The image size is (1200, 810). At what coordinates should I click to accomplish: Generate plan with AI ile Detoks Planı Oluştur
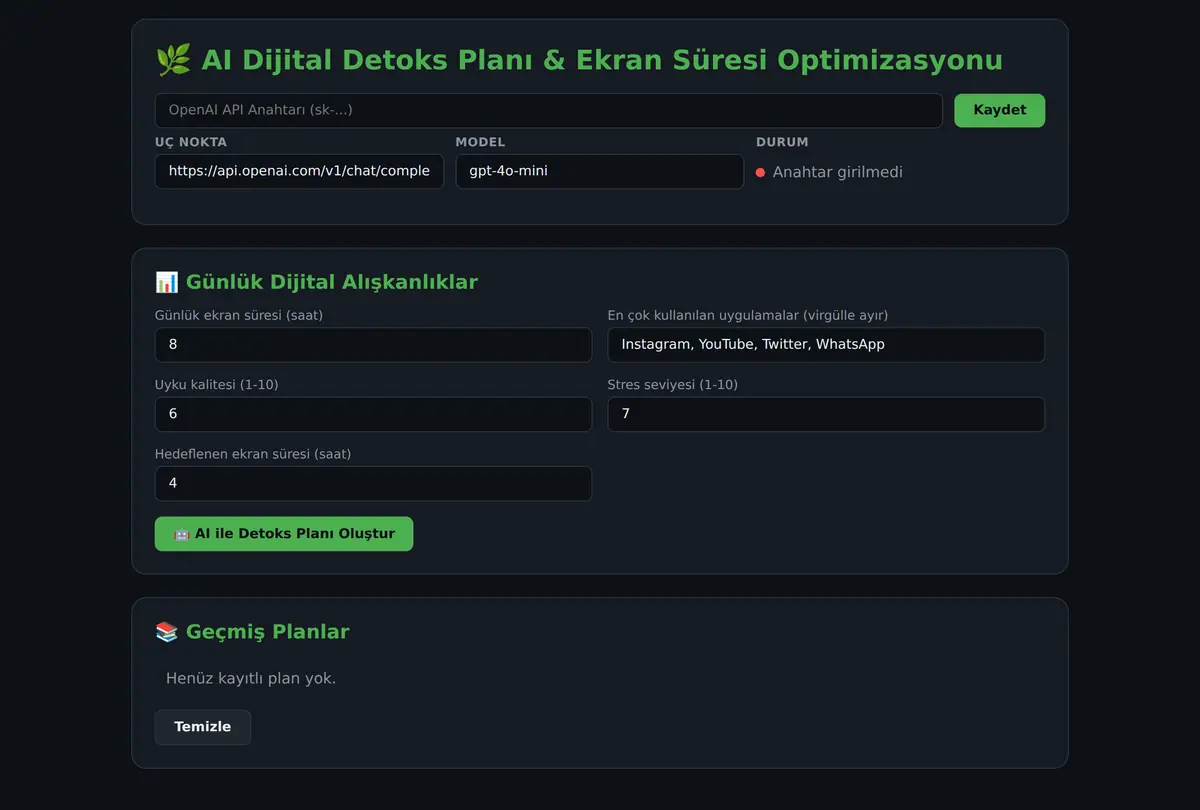[284, 534]
